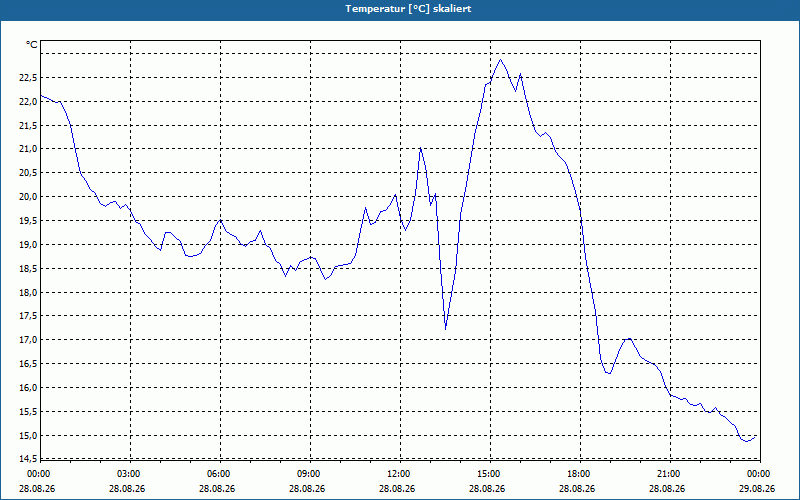Click the 22,5 y-axis label

(x=29, y=78)
